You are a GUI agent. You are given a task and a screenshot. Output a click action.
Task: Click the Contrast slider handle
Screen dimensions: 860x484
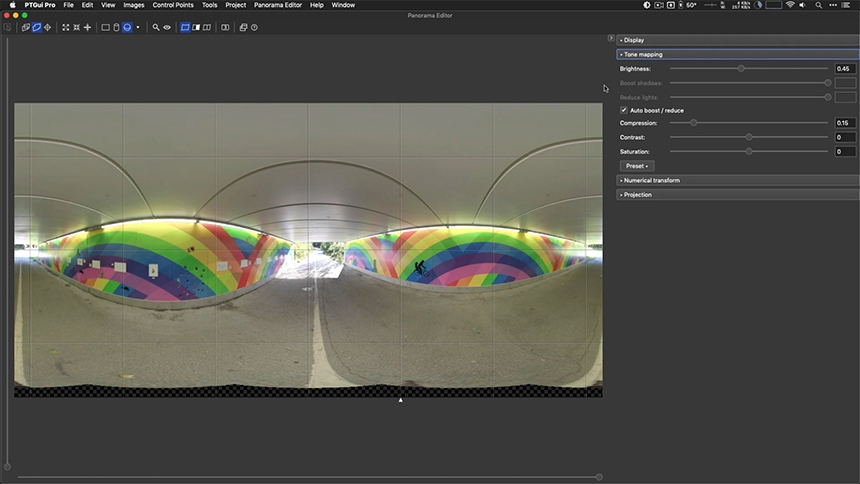(749, 137)
